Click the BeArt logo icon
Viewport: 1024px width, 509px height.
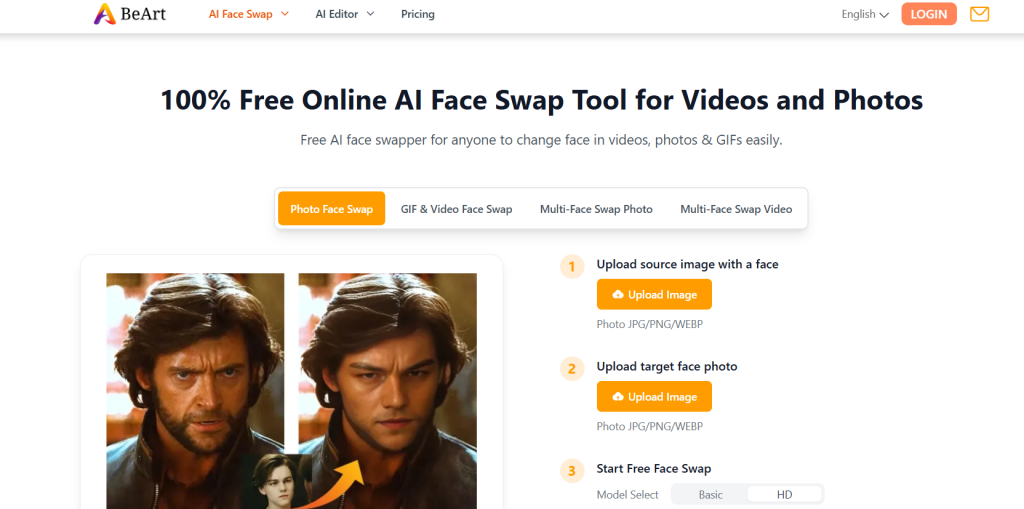(x=104, y=14)
